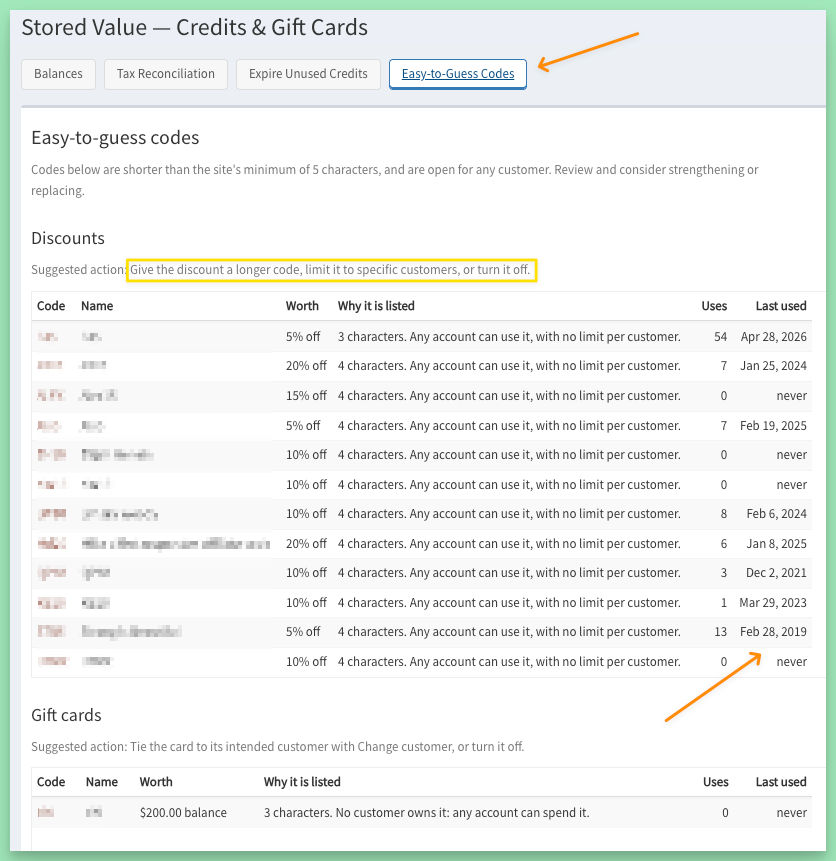The height and width of the screenshot is (861, 836).
Task: Click the 'Gift cards' section heading
Action: coord(66,715)
